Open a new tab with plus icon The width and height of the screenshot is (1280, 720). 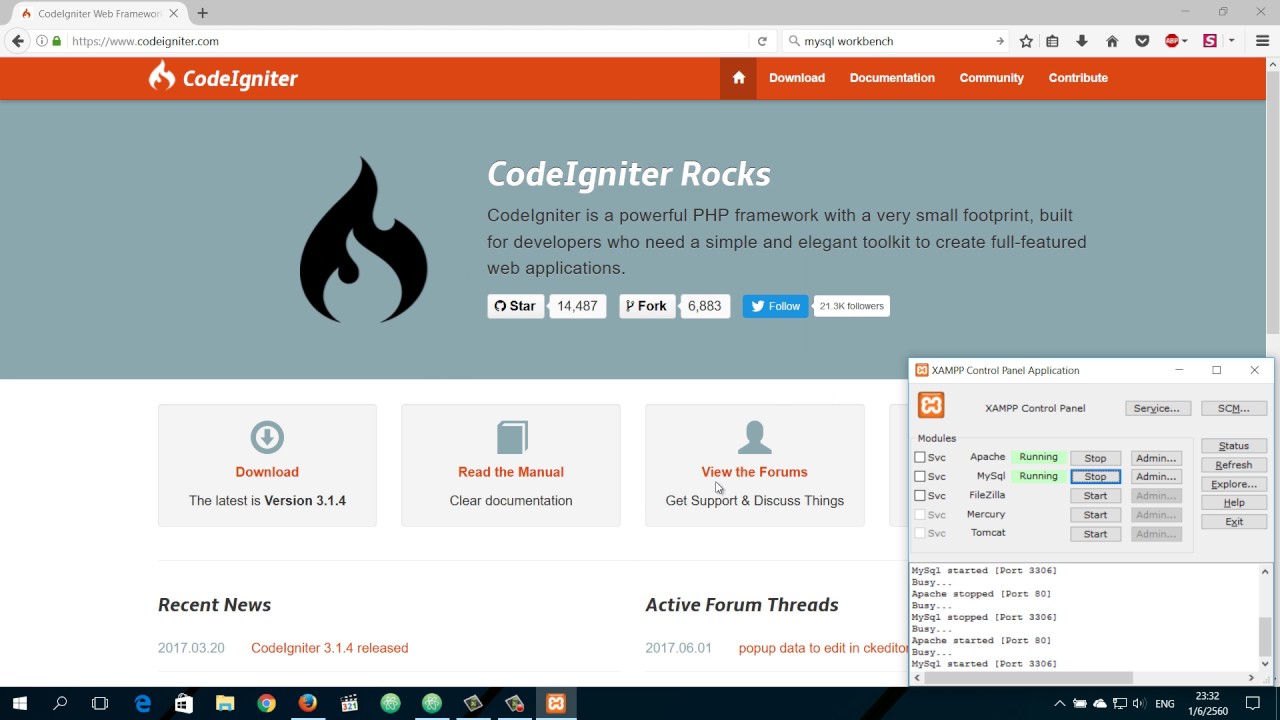203,13
